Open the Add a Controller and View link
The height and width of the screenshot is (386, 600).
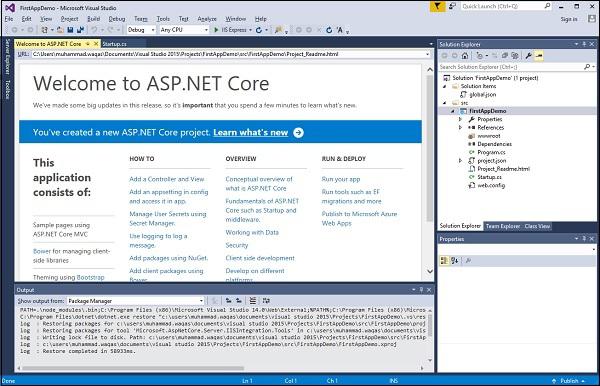[x=167, y=179]
